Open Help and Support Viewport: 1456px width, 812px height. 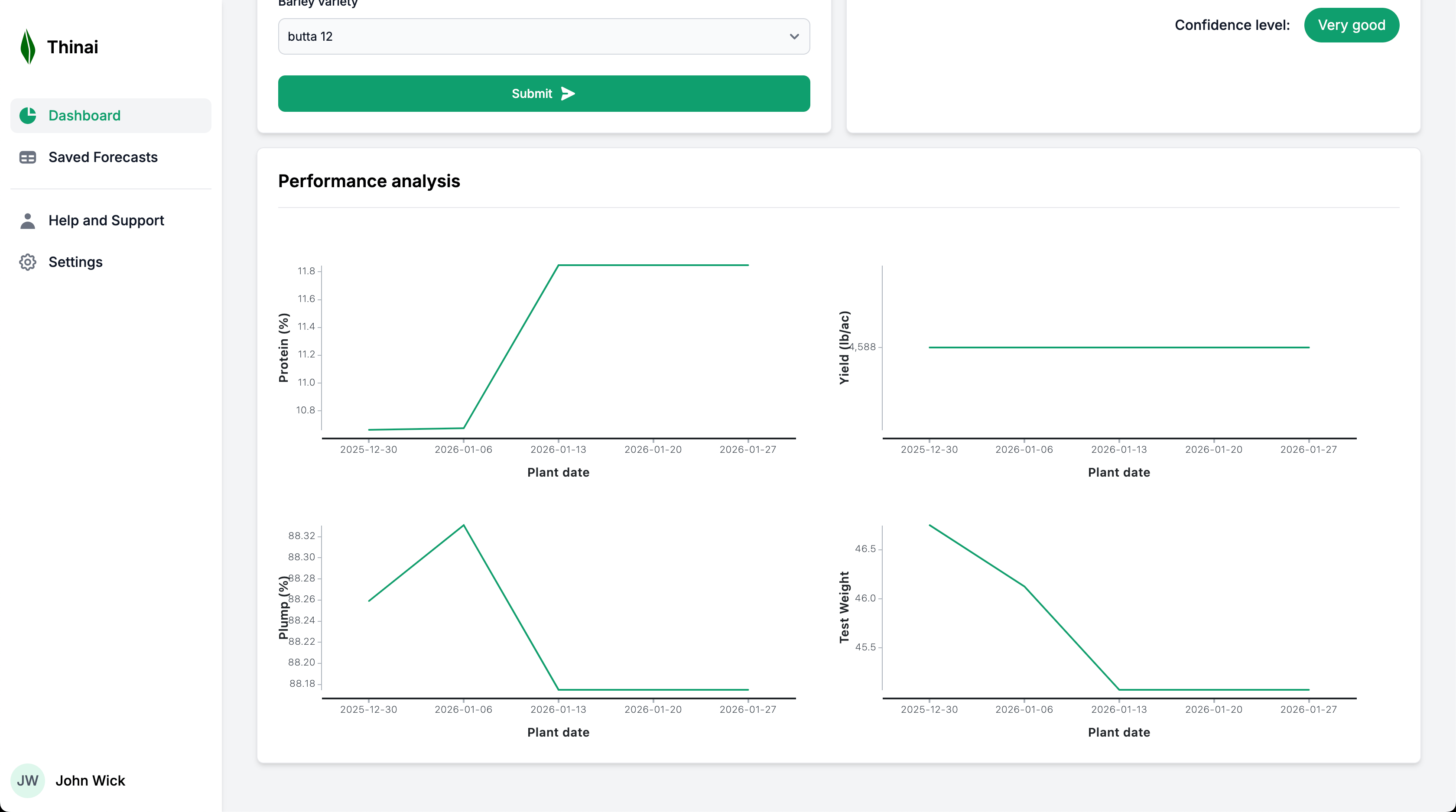(x=106, y=220)
